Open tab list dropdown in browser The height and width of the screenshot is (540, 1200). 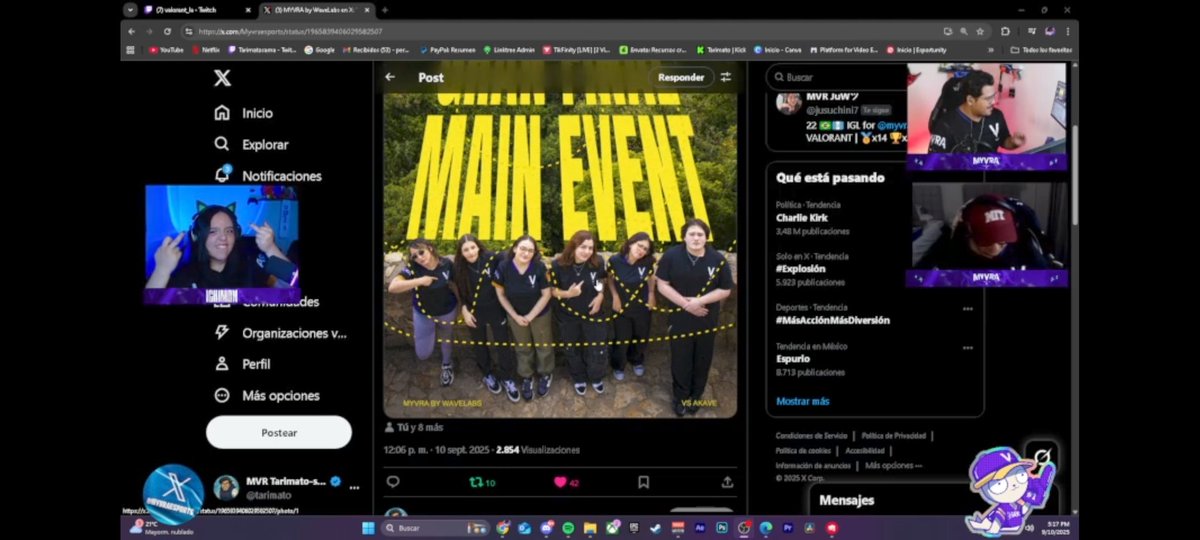pos(130,10)
